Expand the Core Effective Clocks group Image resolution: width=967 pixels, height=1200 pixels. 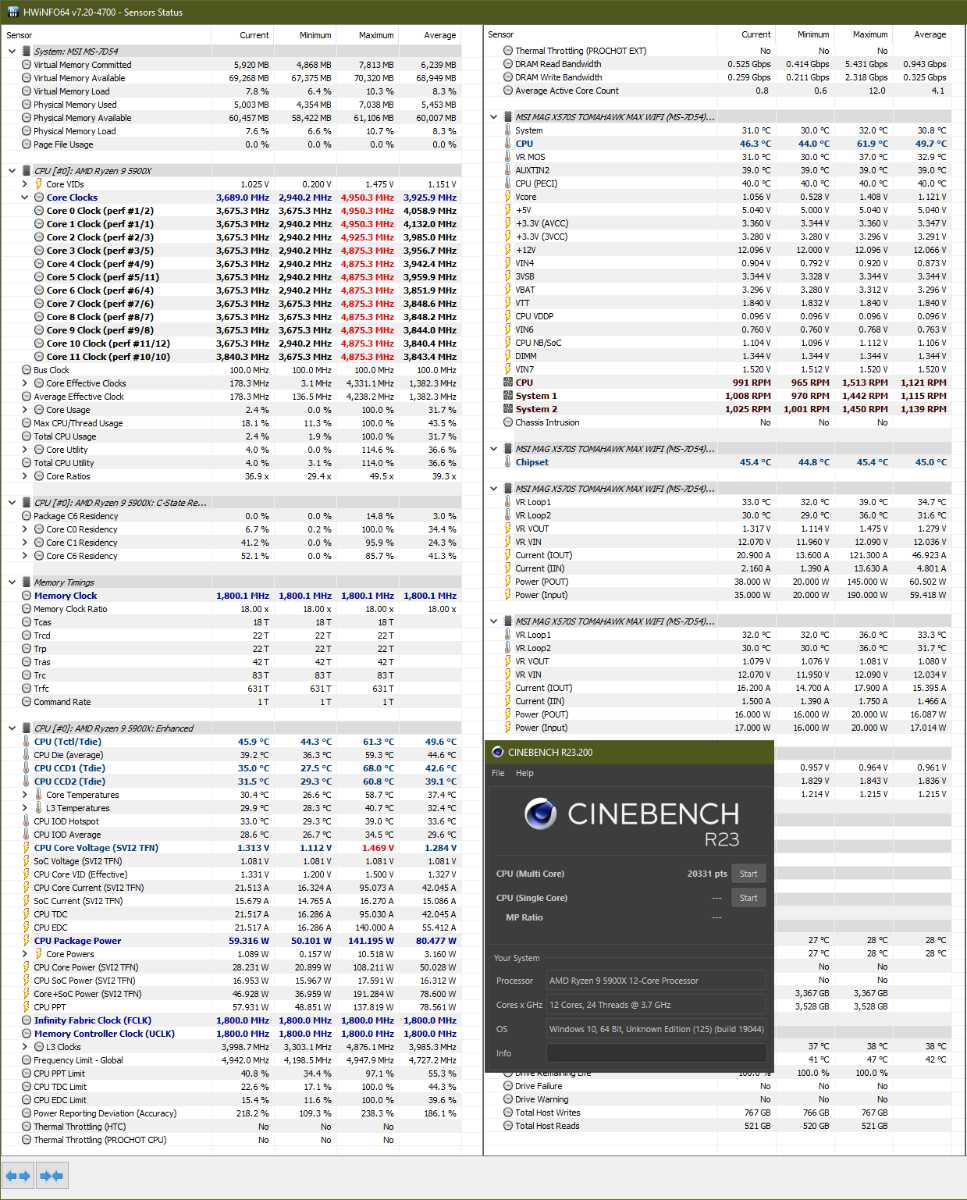[x=25, y=383]
